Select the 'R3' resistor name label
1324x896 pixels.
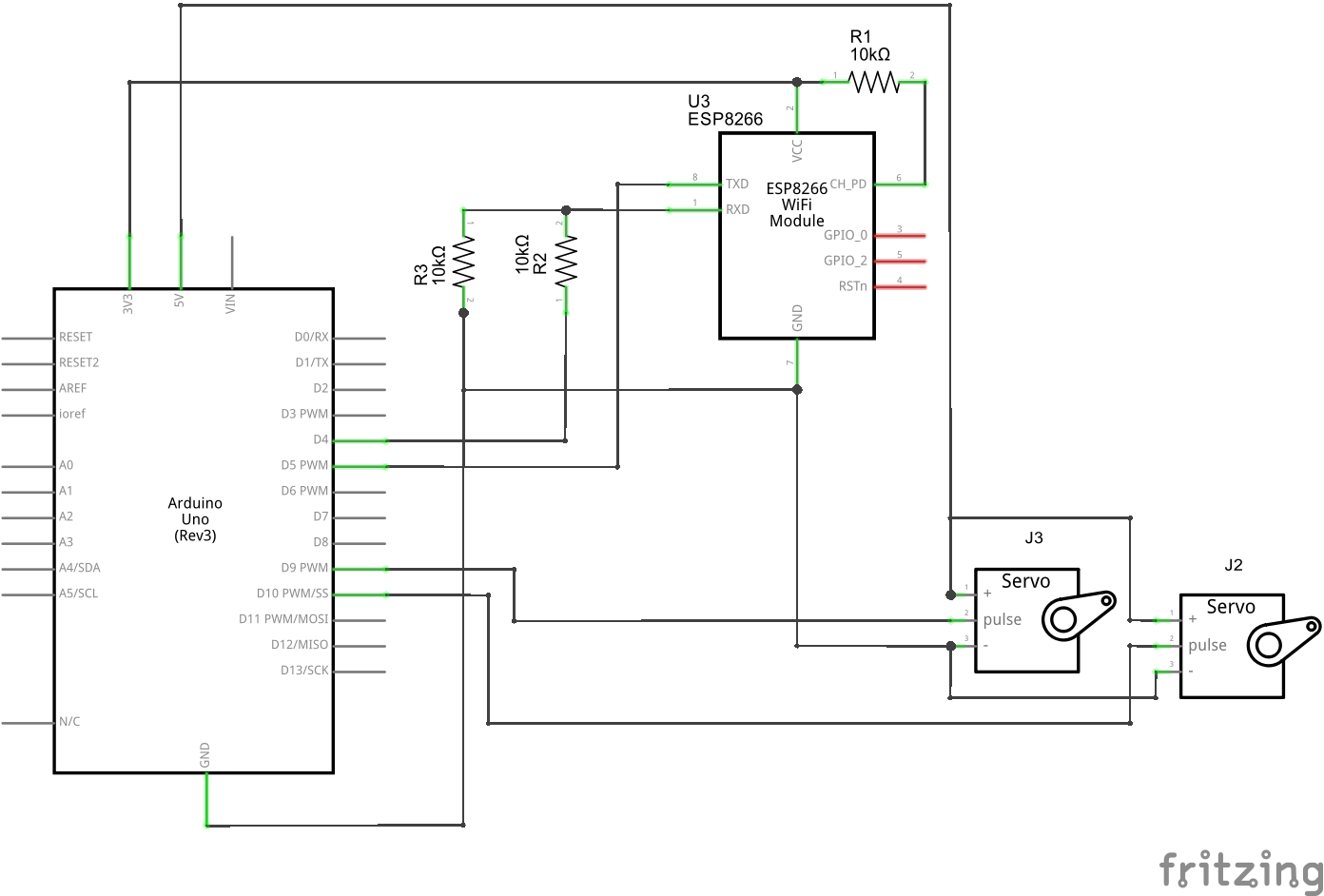tap(421, 274)
